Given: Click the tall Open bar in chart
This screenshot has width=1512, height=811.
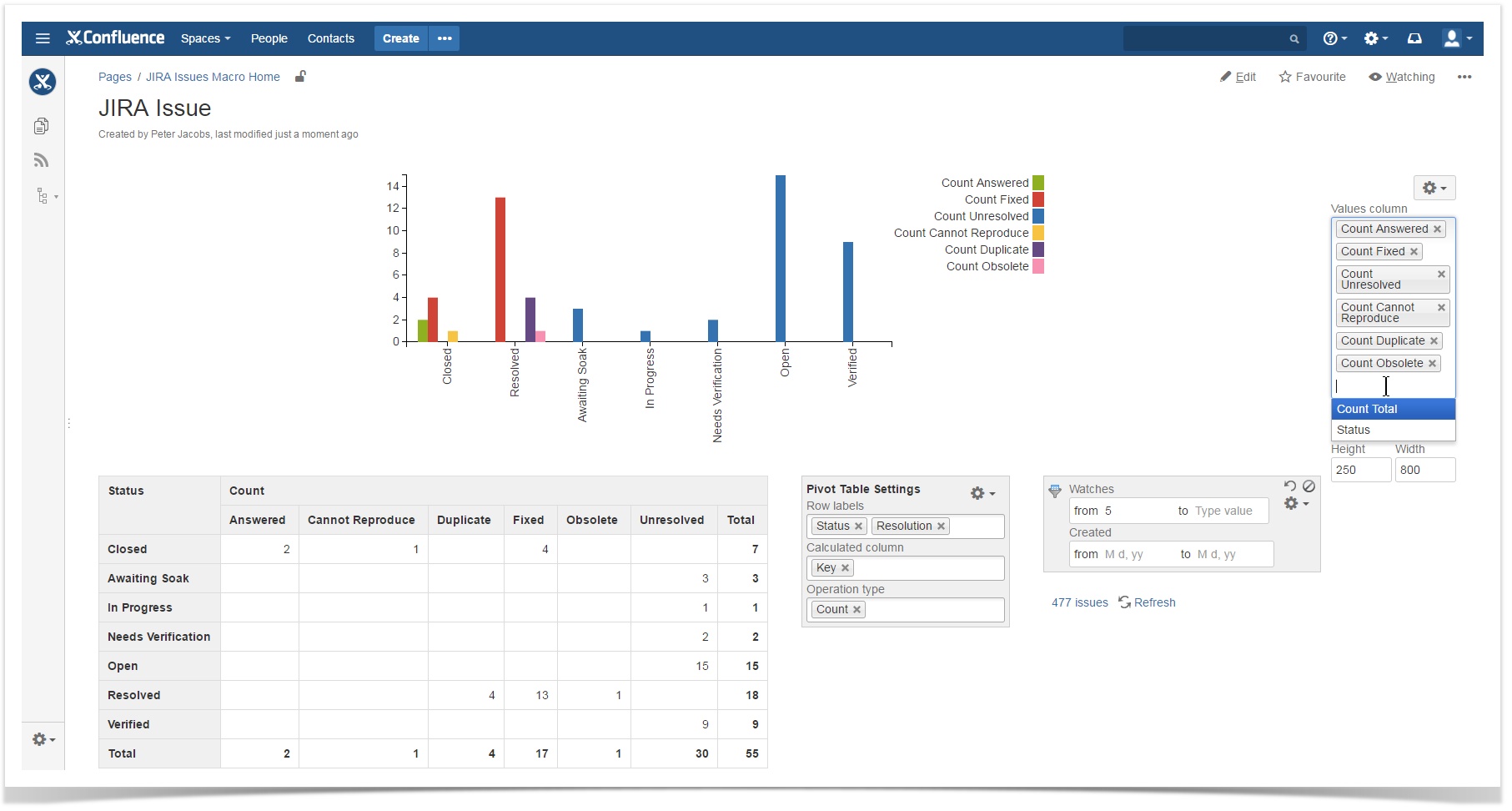Looking at the screenshot, I should point(781,259).
